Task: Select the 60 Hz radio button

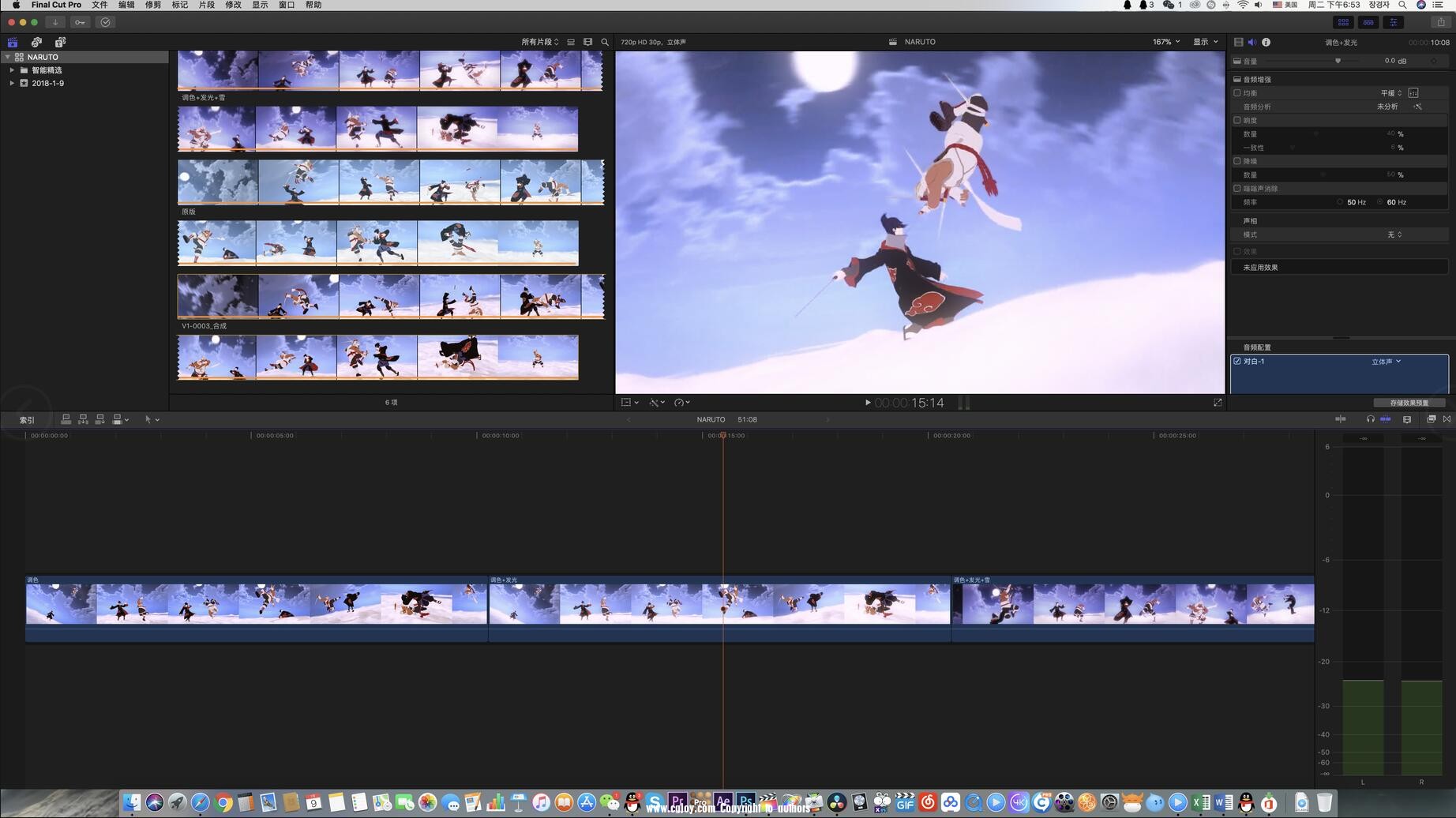Action: pyautogui.click(x=1380, y=202)
